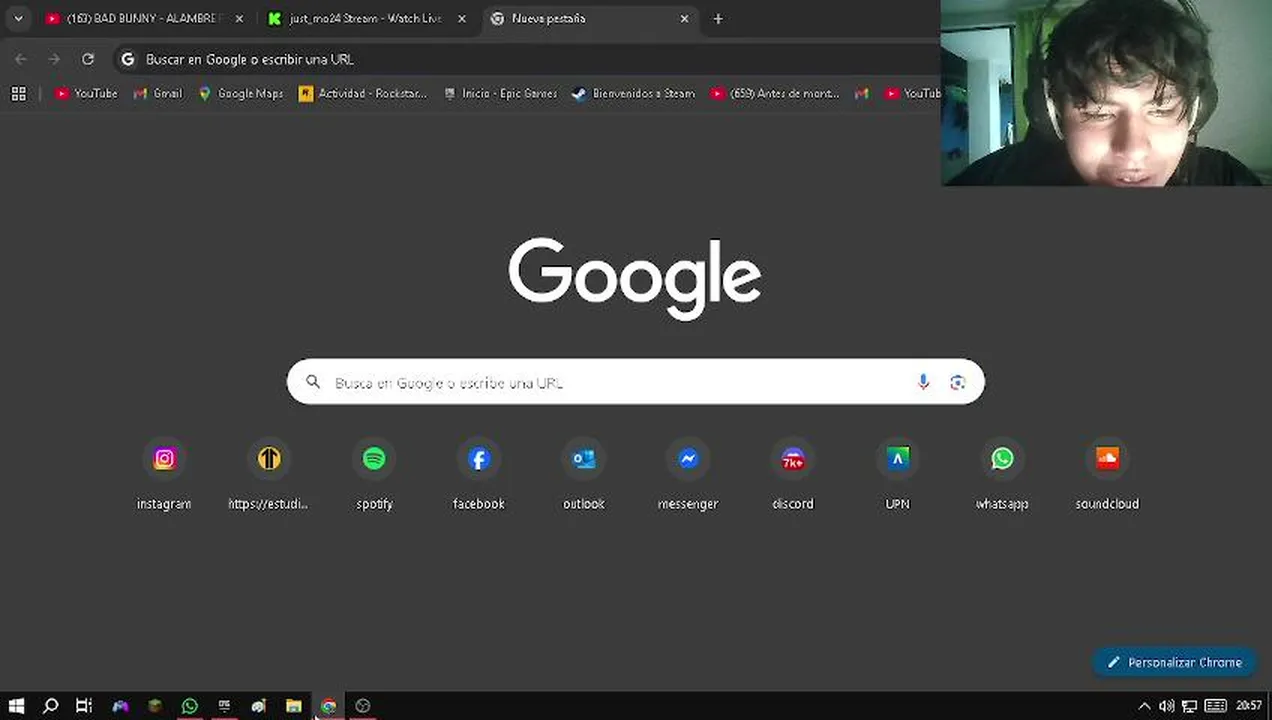Open network status in system tray
Viewport: 1272px width, 720px height.
click(x=1189, y=706)
